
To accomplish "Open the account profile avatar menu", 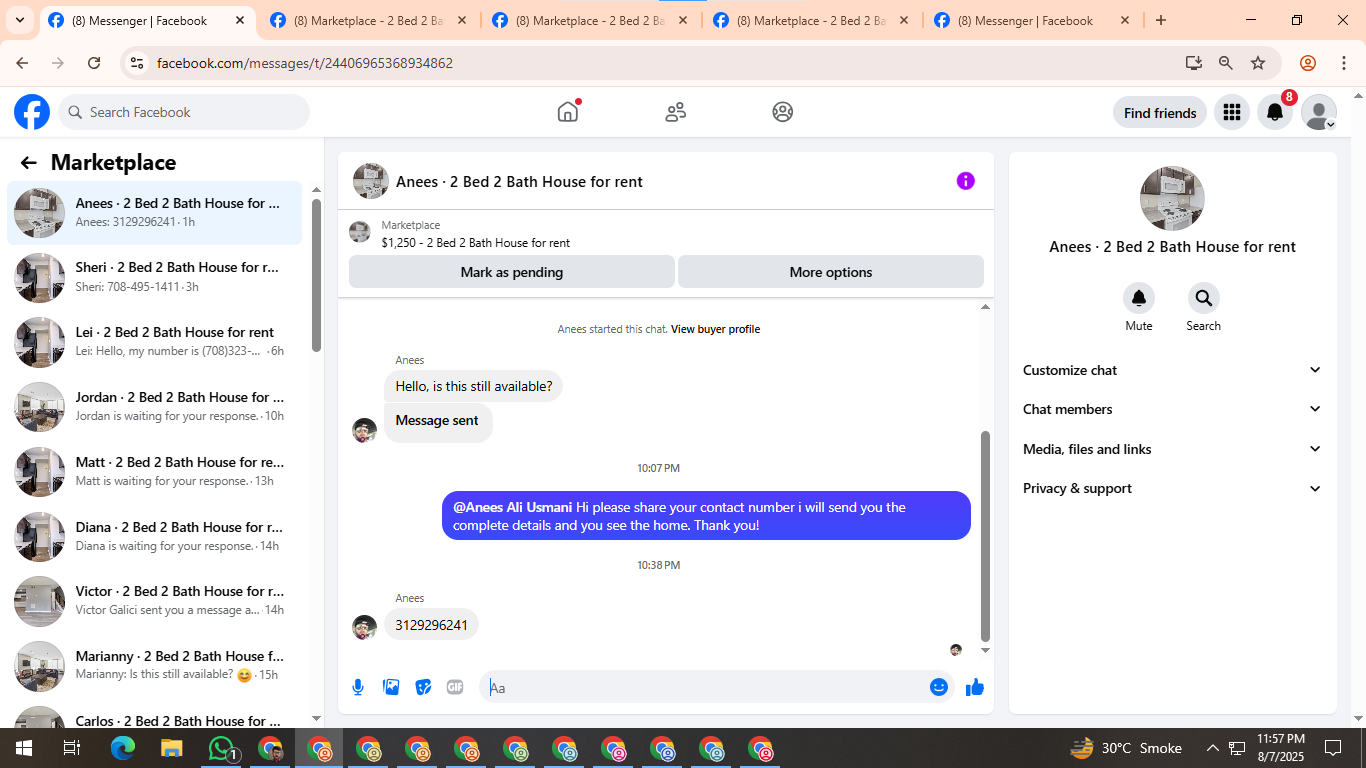I will click(x=1319, y=112).
